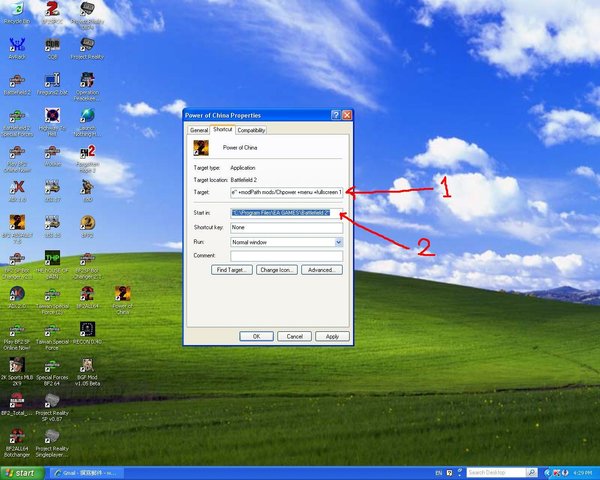Image resolution: width=600 pixels, height=480 pixels.
Task: Switch to the Gmail taskbar window
Action: tap(86, 473)
